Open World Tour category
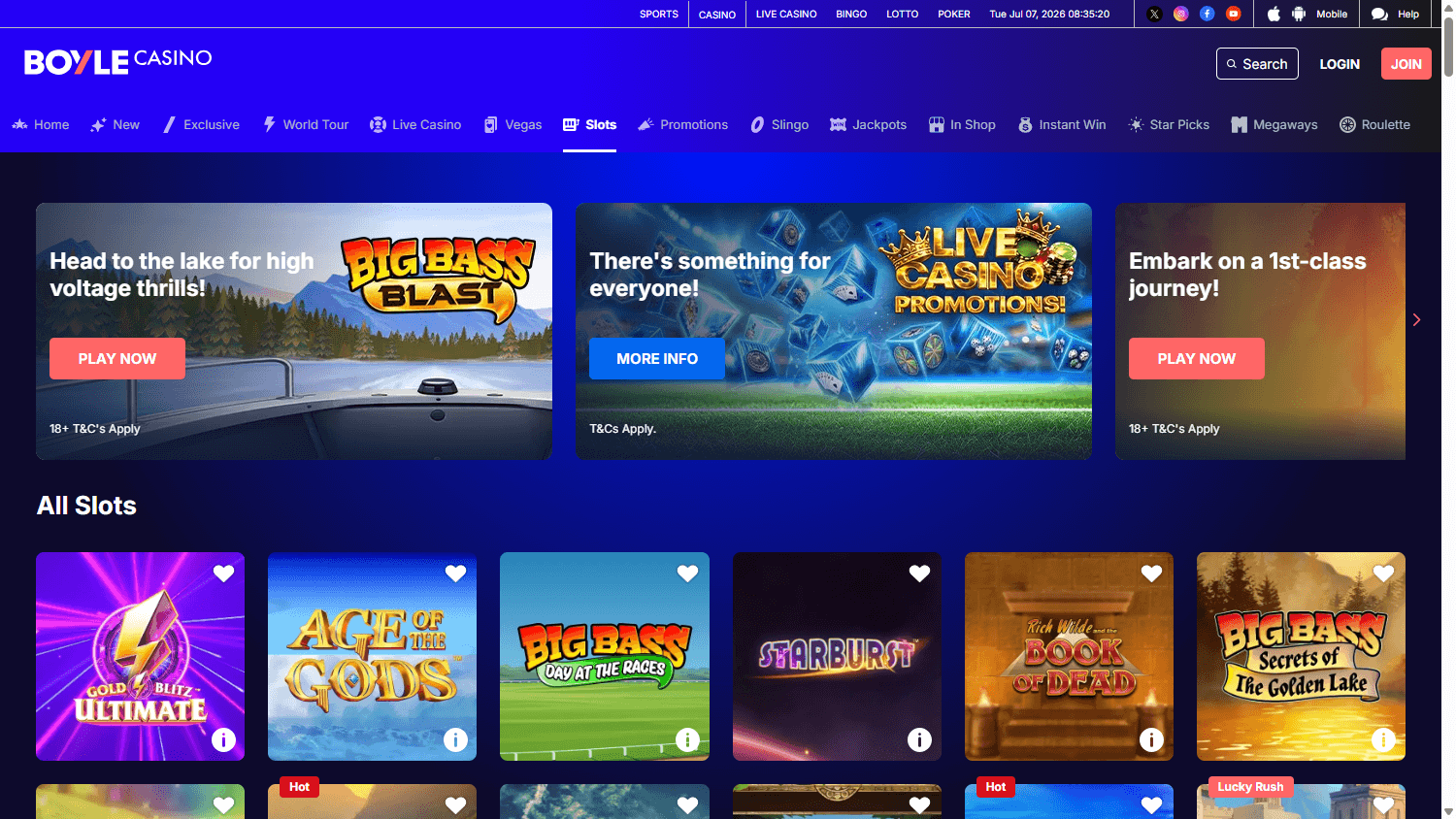This screenshot has height=819, width=1456. tap(306, 124)
